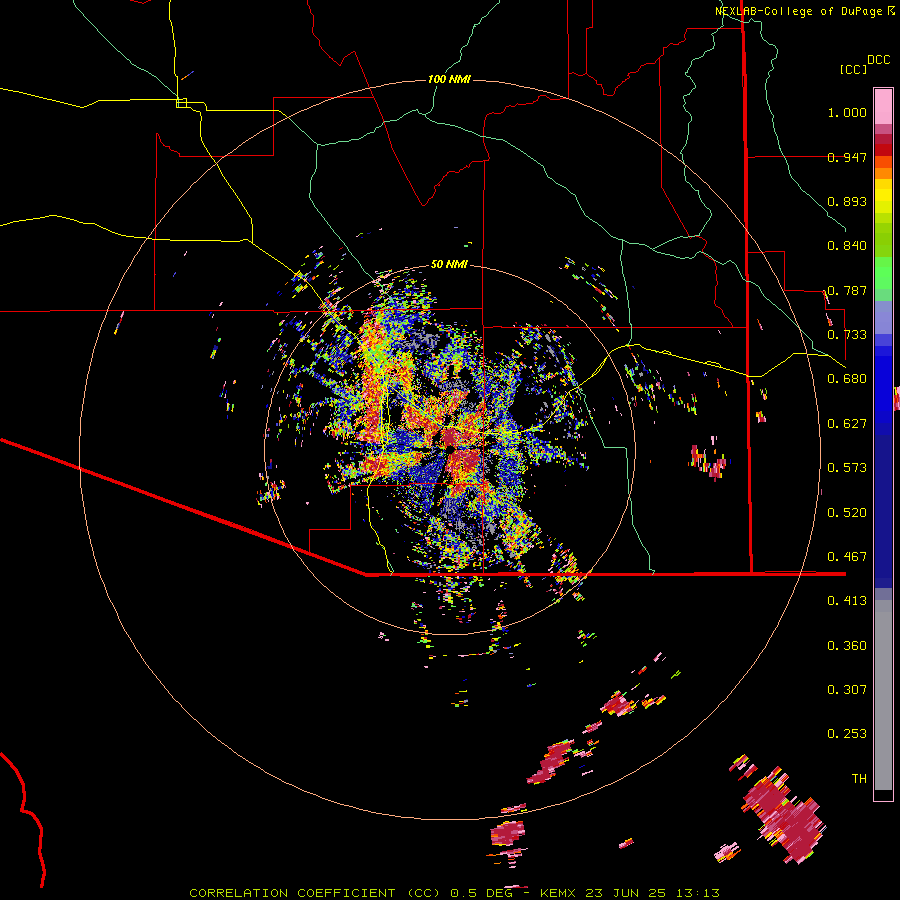The height and width of the screenshot is (900, 900).
Task: Pick the periwinkle segment of the color bar
Action: pyautogui.click(x=883, y=317)
